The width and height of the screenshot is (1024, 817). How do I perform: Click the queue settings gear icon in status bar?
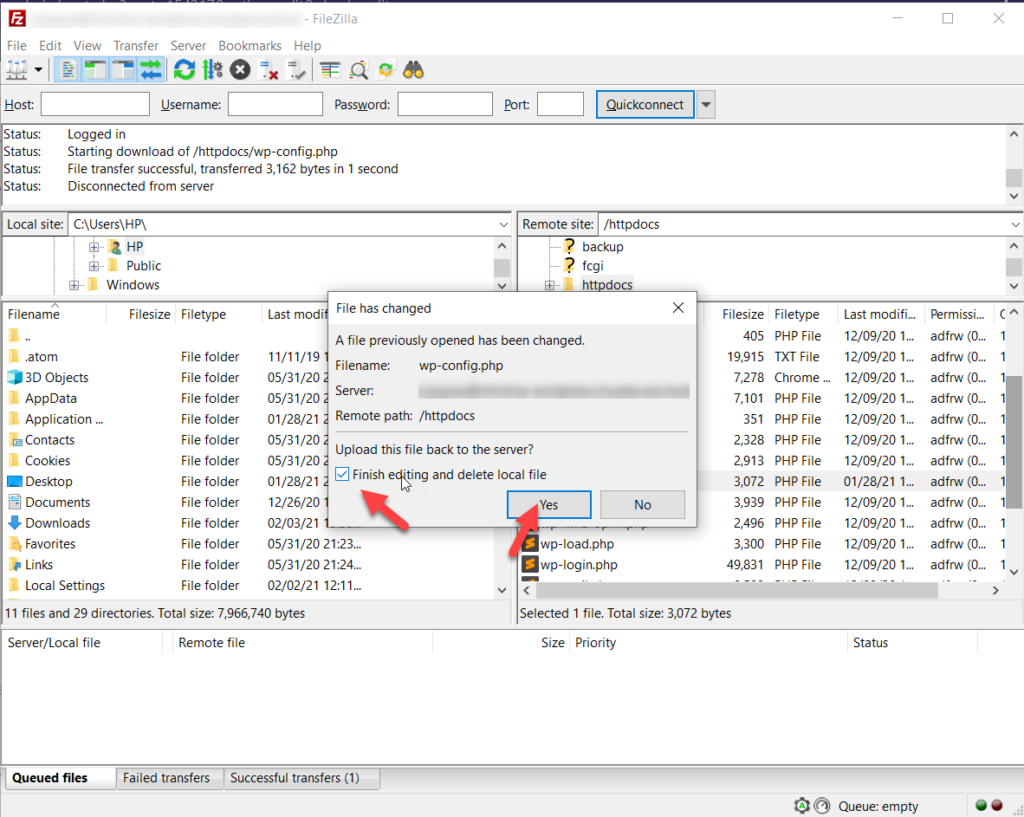click(802, 806)
